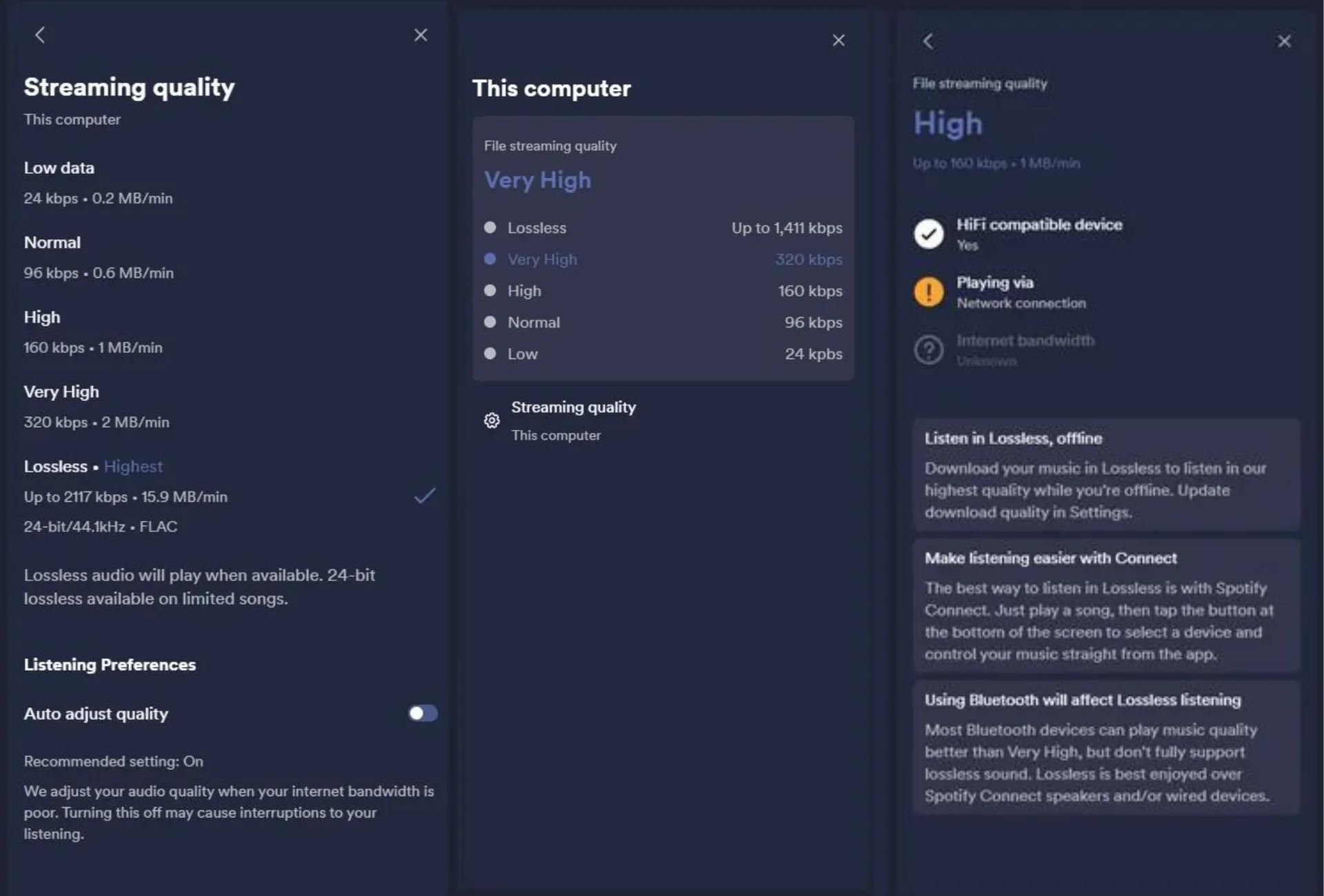Toggle Auto adjust quality switch

(422, 713)
